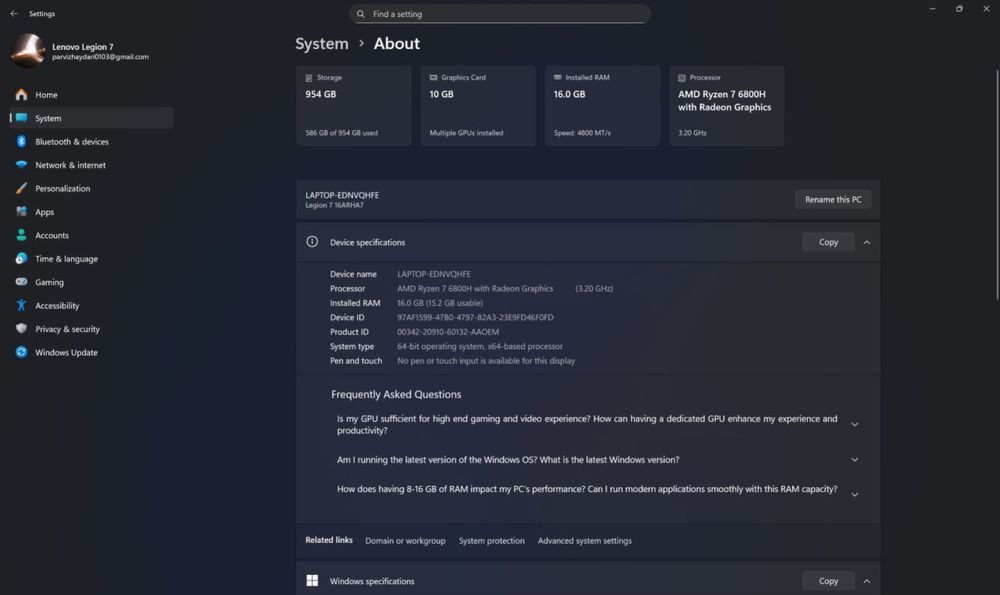
Task: Open Domain or workgroup link
Action: click(405, 541)
